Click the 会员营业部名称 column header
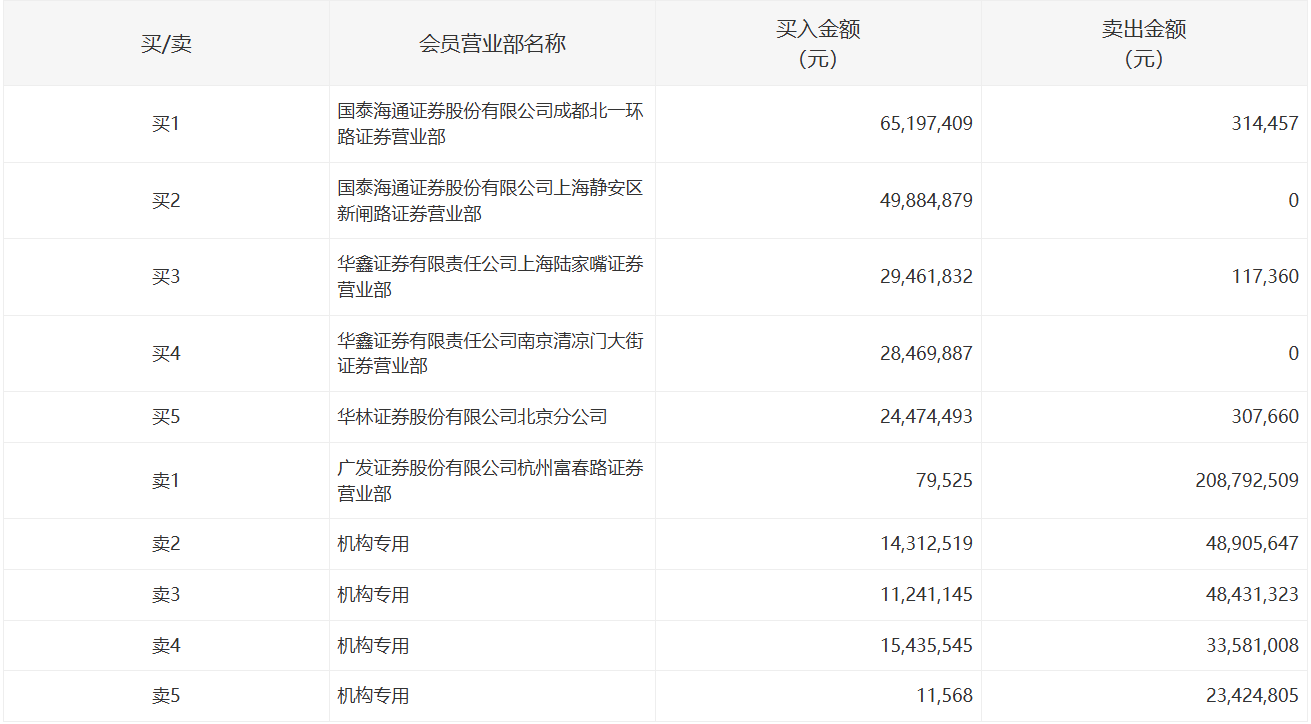 point(492,44)
